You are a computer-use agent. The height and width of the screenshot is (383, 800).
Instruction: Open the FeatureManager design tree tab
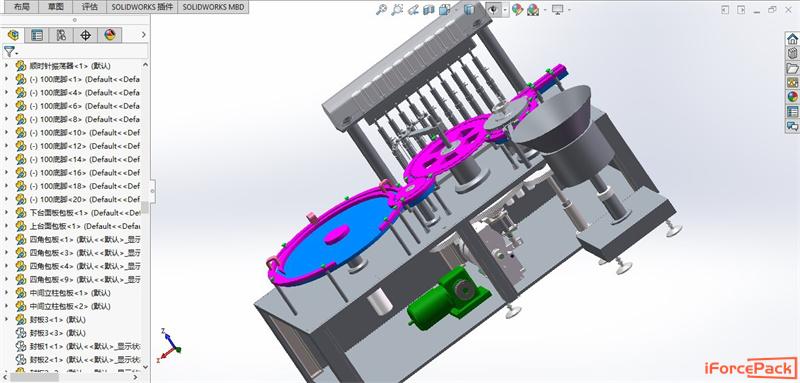[13, 35]
